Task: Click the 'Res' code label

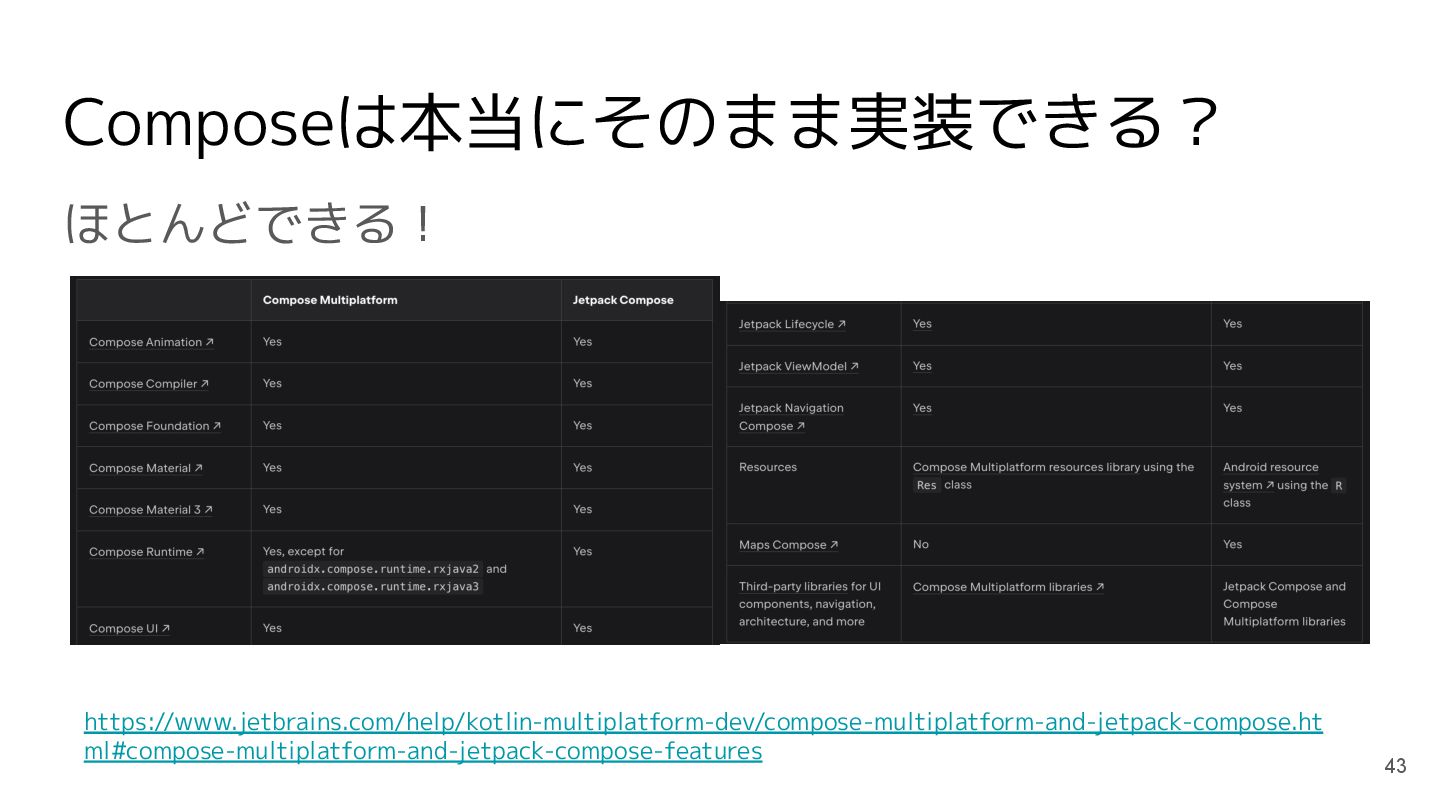Action: [927, 485]
